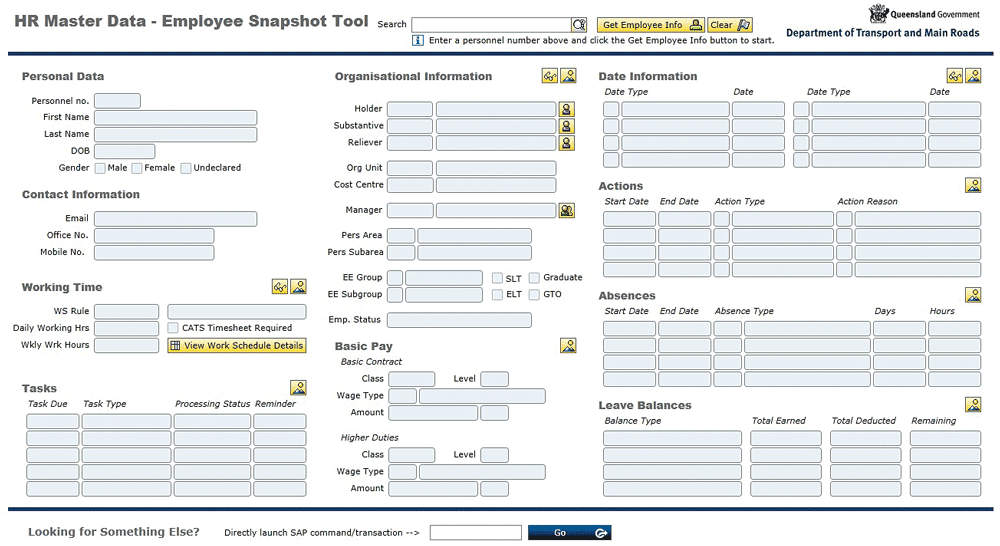Click the Mobile No. field

click(x=154, y=253)
